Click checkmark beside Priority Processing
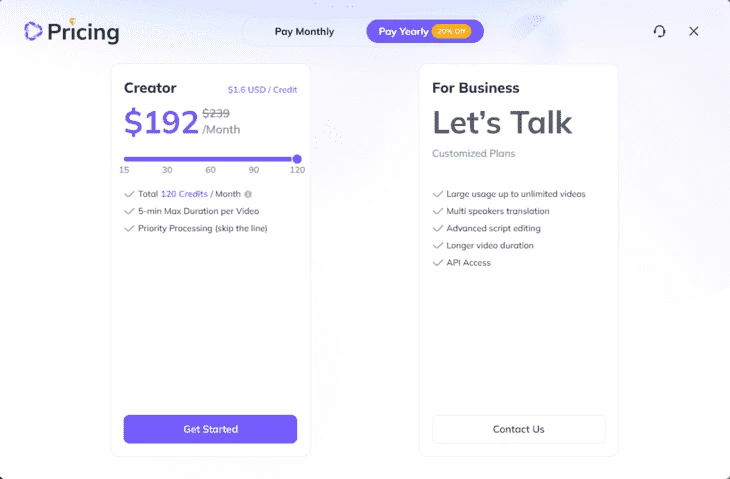730x479 pixels. pyautogui.click(x=129, y=229)
